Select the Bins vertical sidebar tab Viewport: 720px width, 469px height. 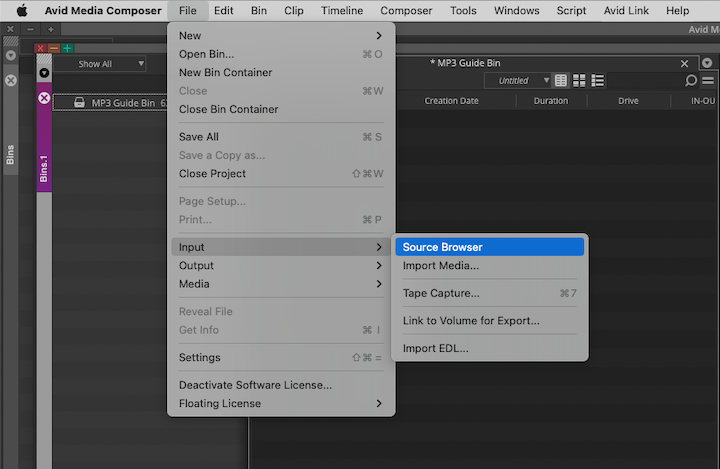click(10, 155)
